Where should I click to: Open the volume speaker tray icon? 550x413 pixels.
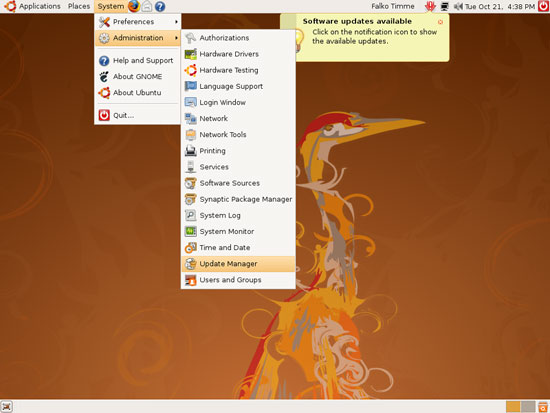click(458, 6)
